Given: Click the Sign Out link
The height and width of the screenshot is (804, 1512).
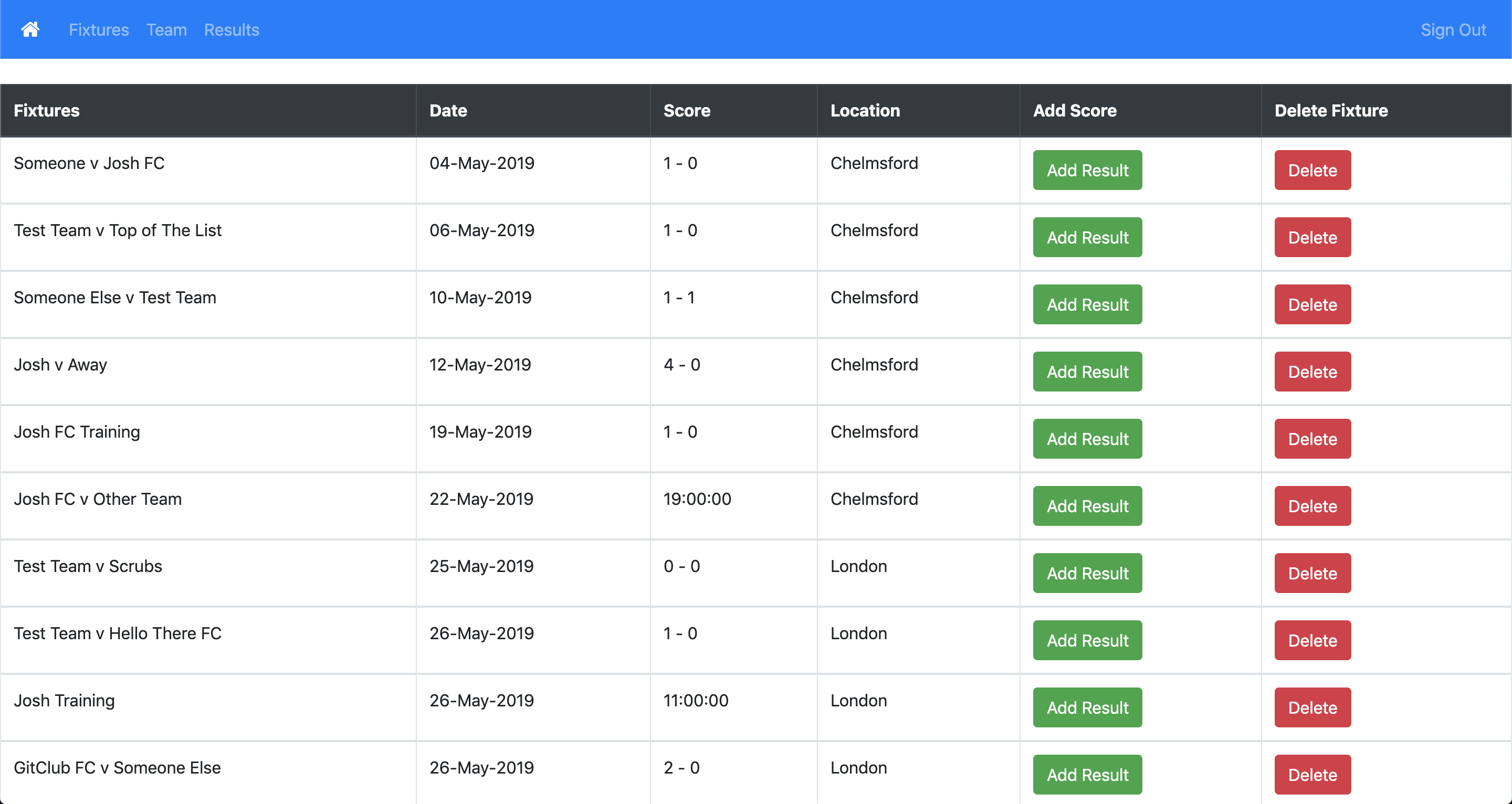Looking at the screenshot, I should (1453, 30).
